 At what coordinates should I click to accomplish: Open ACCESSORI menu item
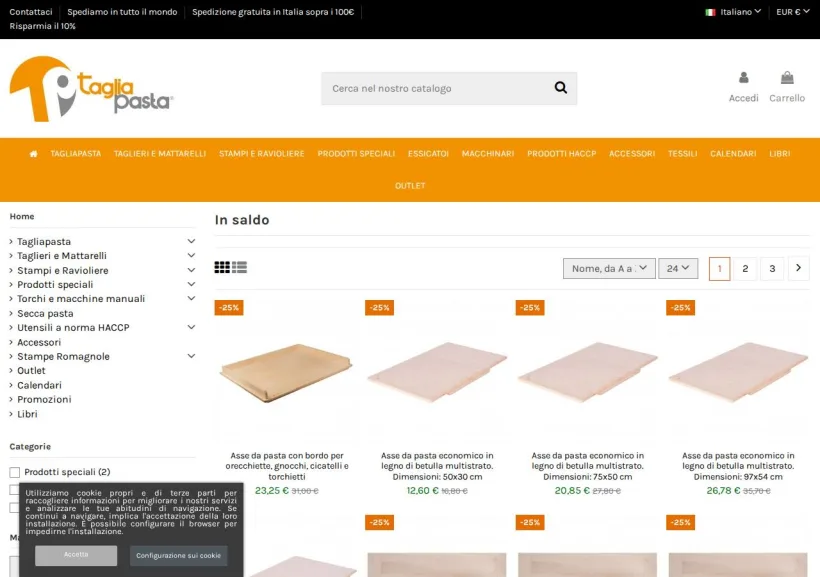coord(632,154)
